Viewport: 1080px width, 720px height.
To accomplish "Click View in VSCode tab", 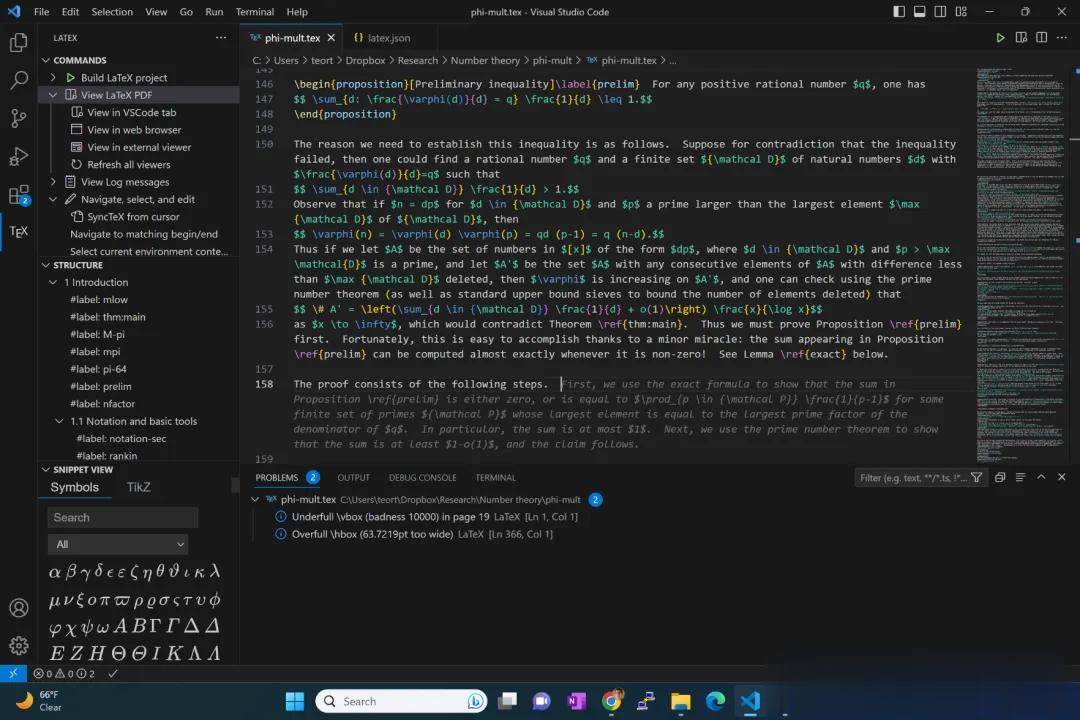I will click(x=132, y=112).
